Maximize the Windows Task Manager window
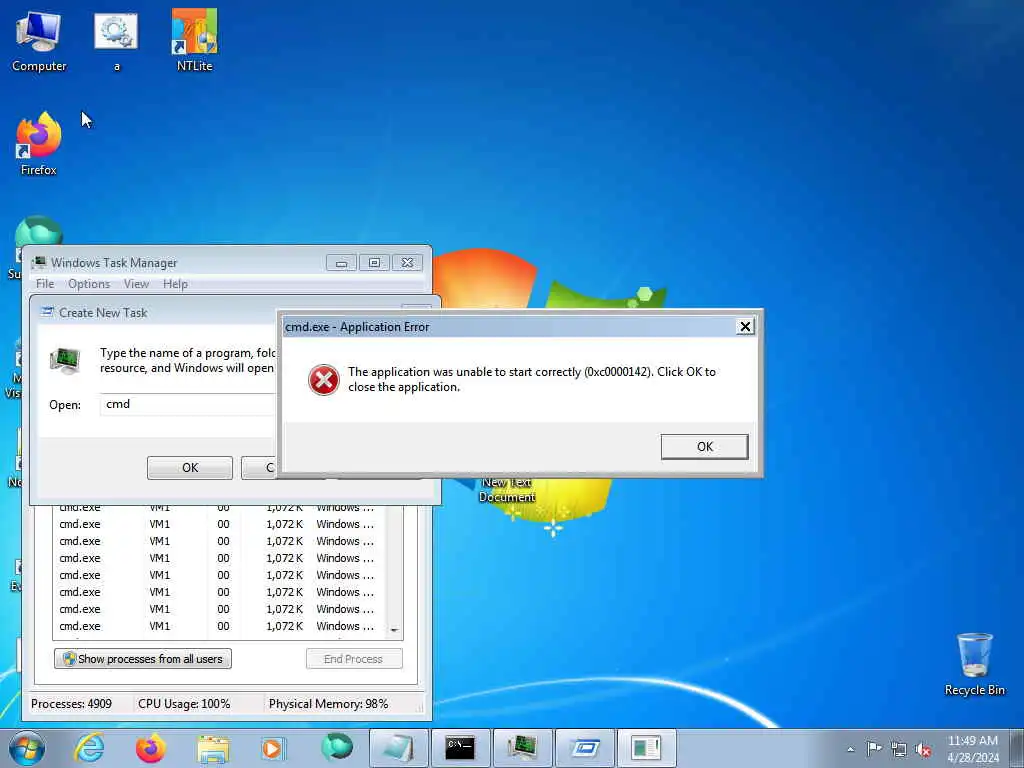The height and width of the screenshot is (768, 1024). pyautogui.click(x=374, y=263)
